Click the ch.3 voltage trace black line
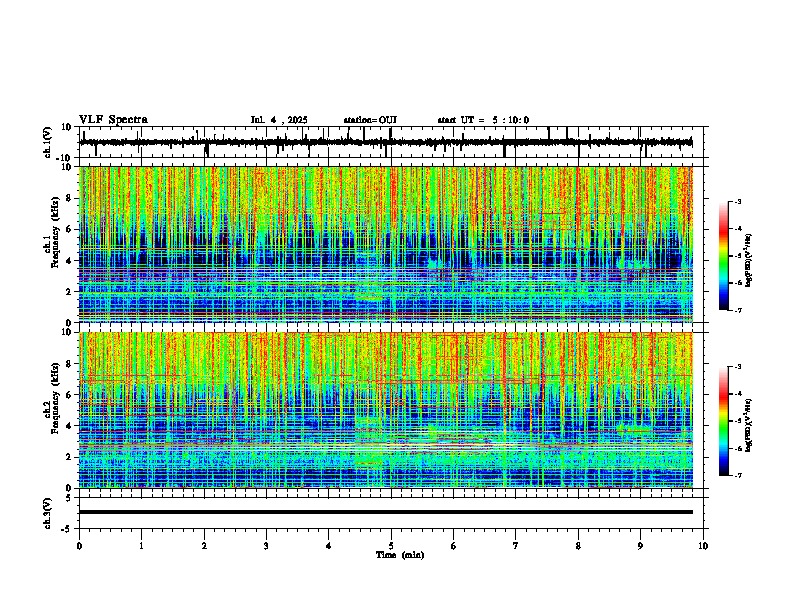 click(x=386, y=512)
